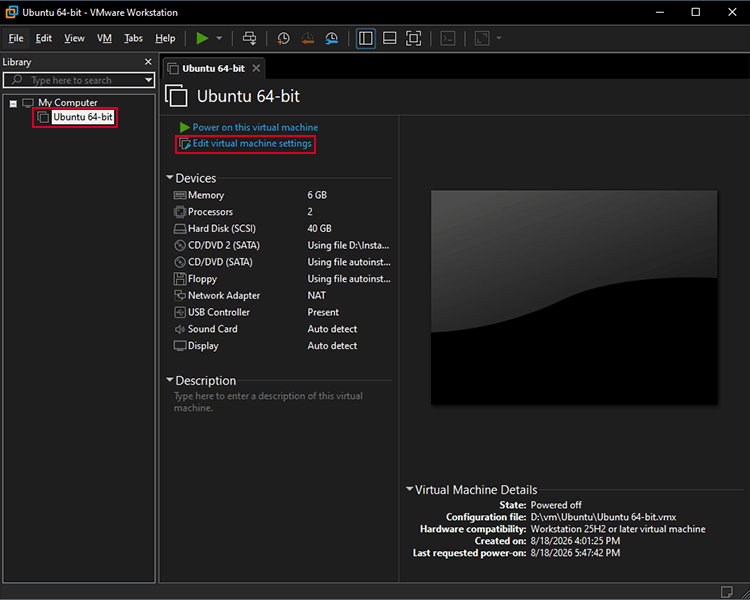Screen dimensions: 750x600
Task: Collapse the My Computer tree node
Action: [13, 103]
